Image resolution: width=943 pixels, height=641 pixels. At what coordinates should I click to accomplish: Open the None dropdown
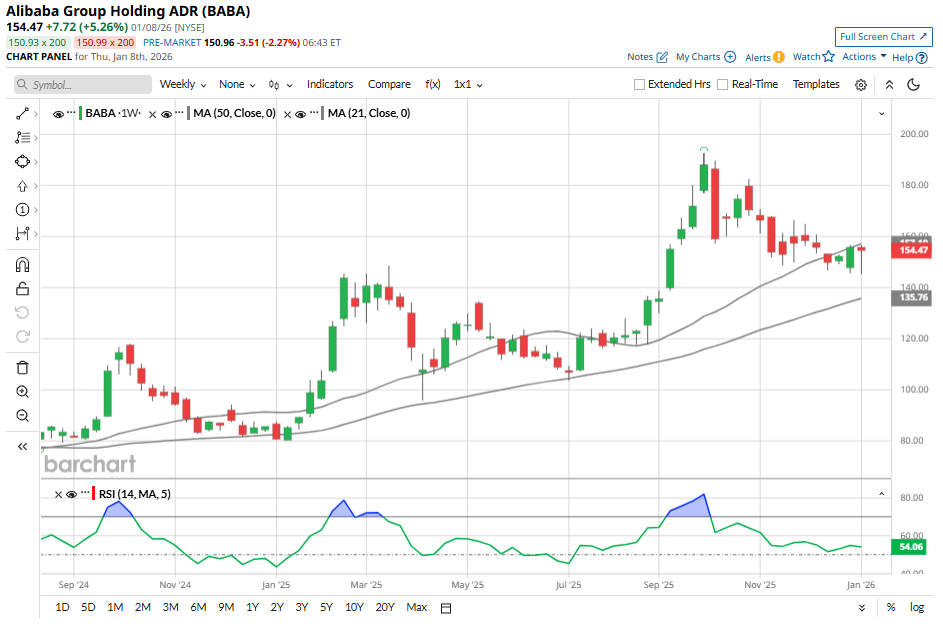(x=237, y=85)
